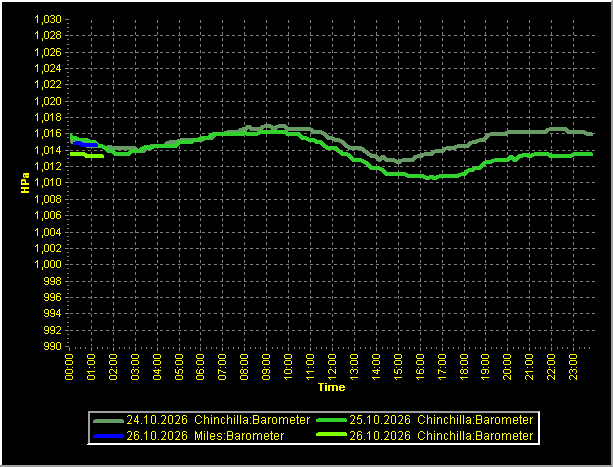Click the 996 y-axis label
This screenshot has height=467, width=613.
[x=54, y=297]
